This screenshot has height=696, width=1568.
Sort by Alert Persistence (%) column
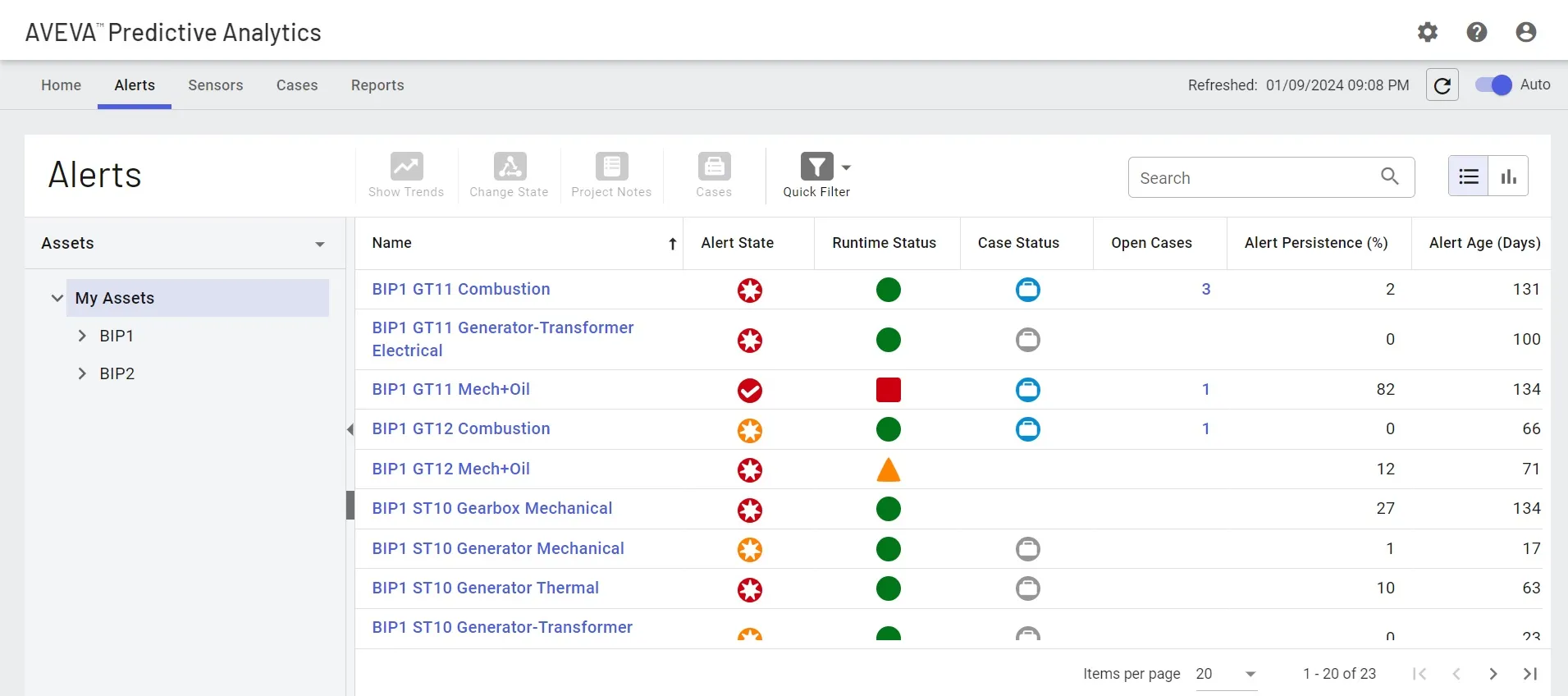pos(1316,243)
